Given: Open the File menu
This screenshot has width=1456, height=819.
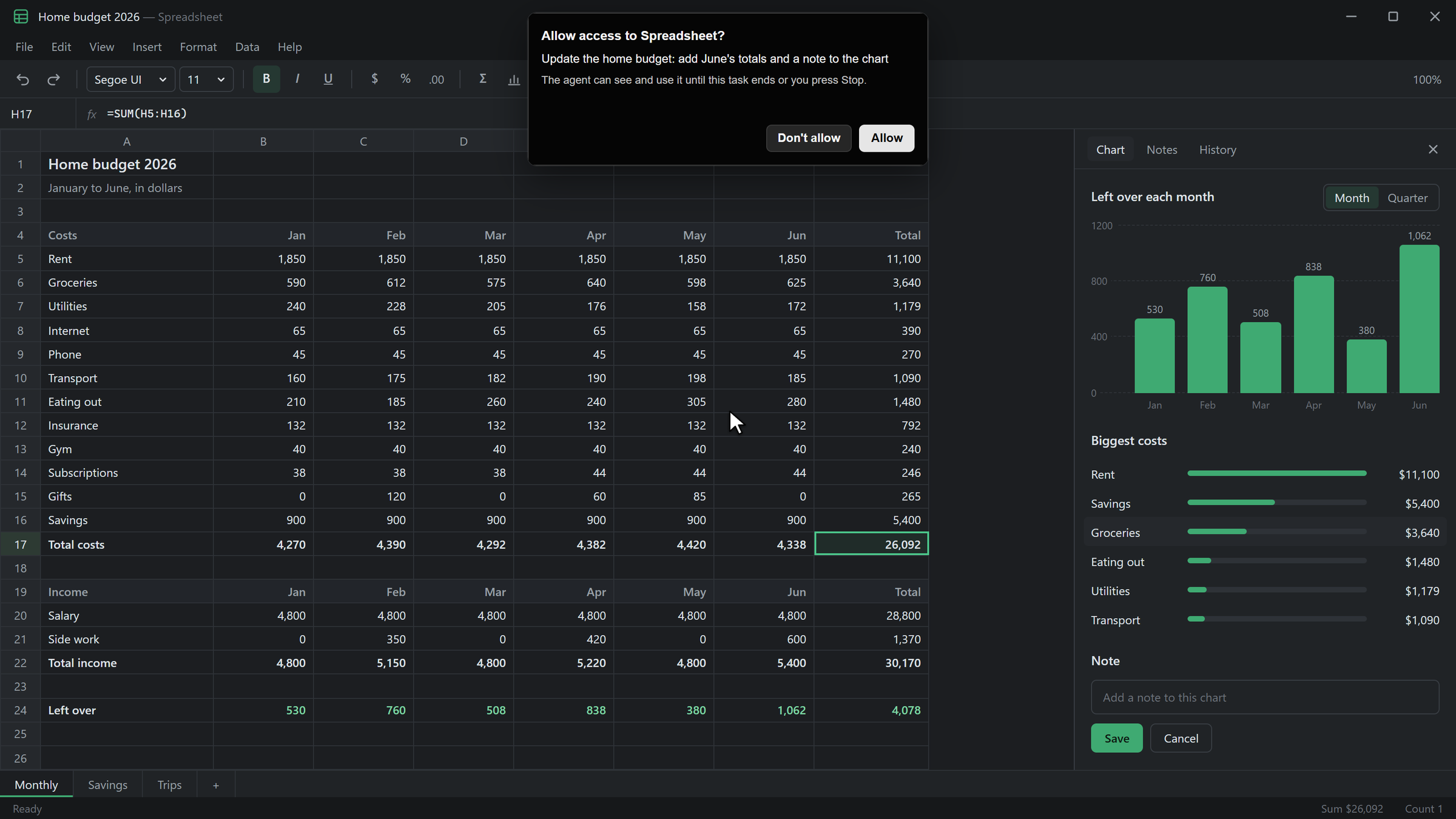Looking at the screenshot, I should tap(24, 47).
